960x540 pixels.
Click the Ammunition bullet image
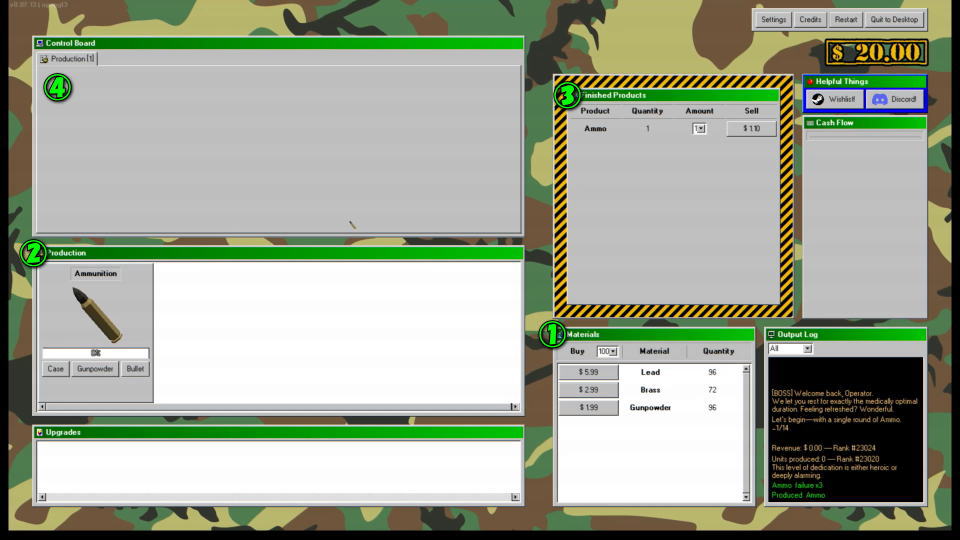96,314
